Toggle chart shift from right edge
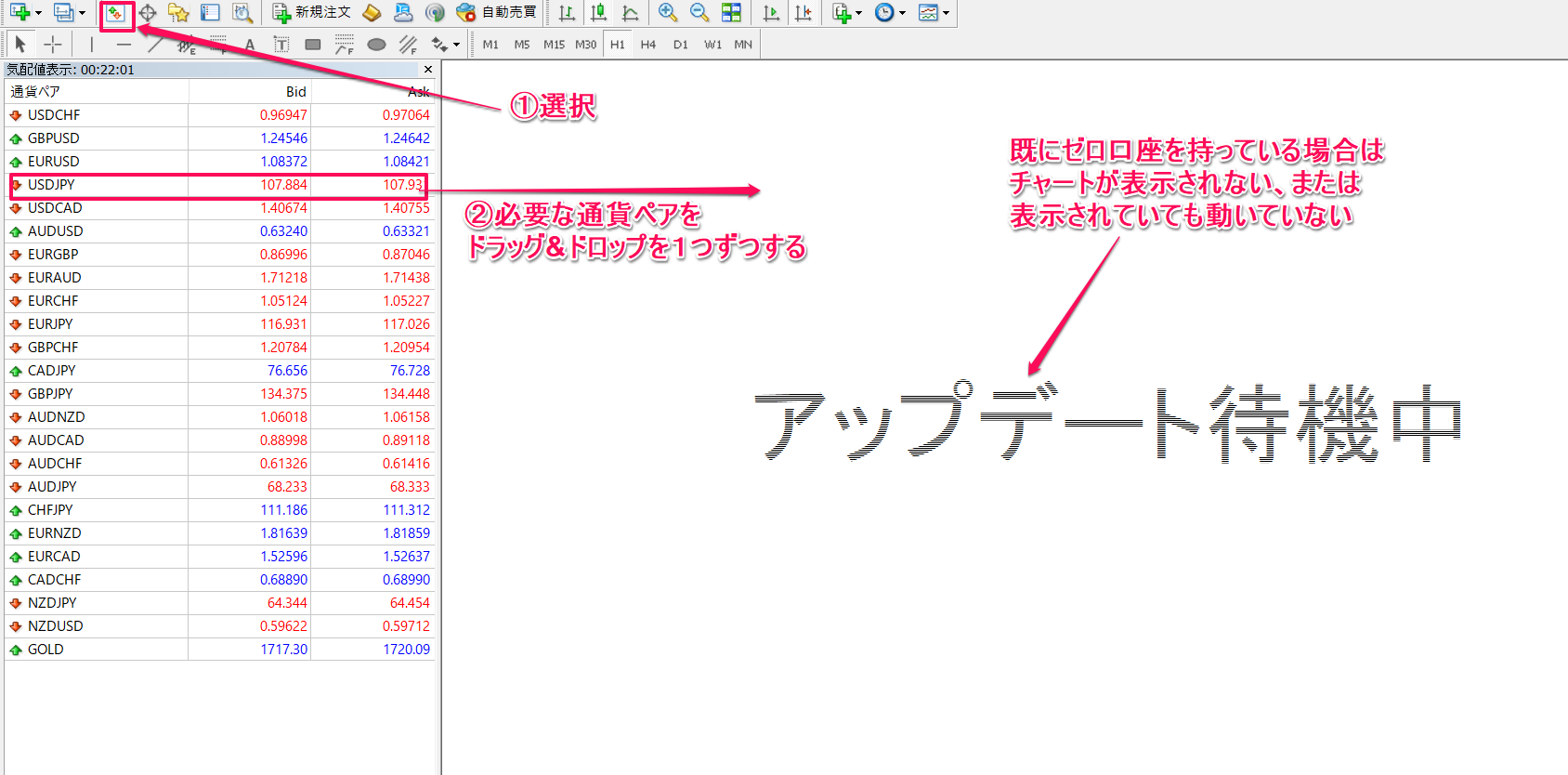 pos(804,13)
